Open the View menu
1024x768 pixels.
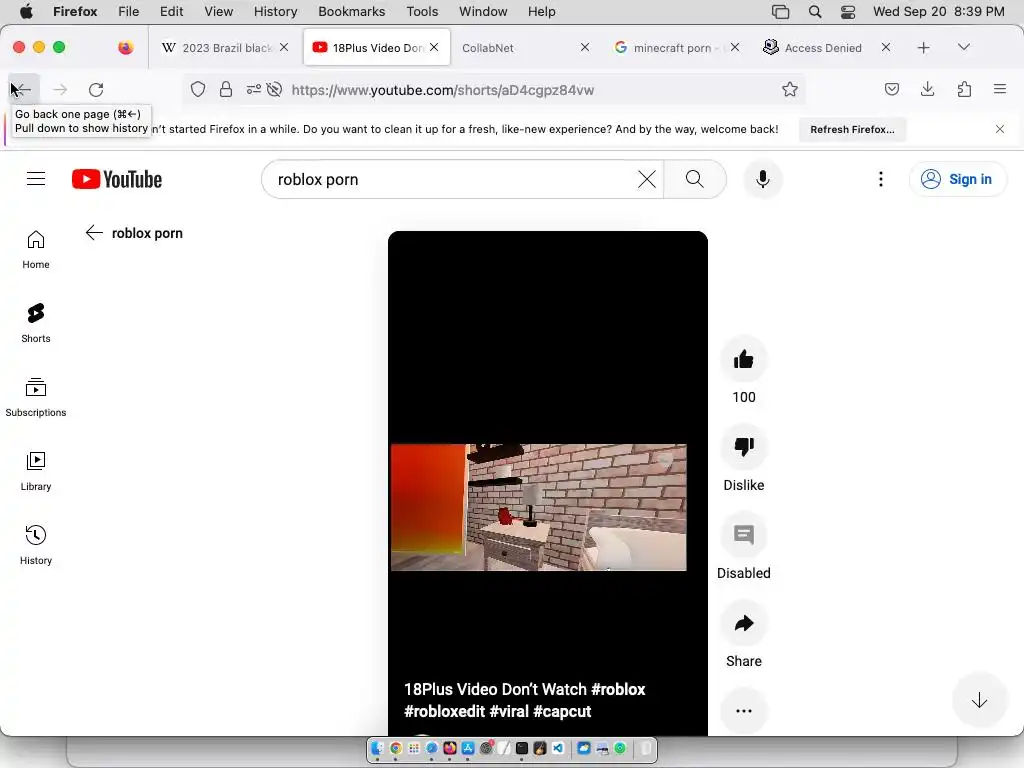[218, 12]
